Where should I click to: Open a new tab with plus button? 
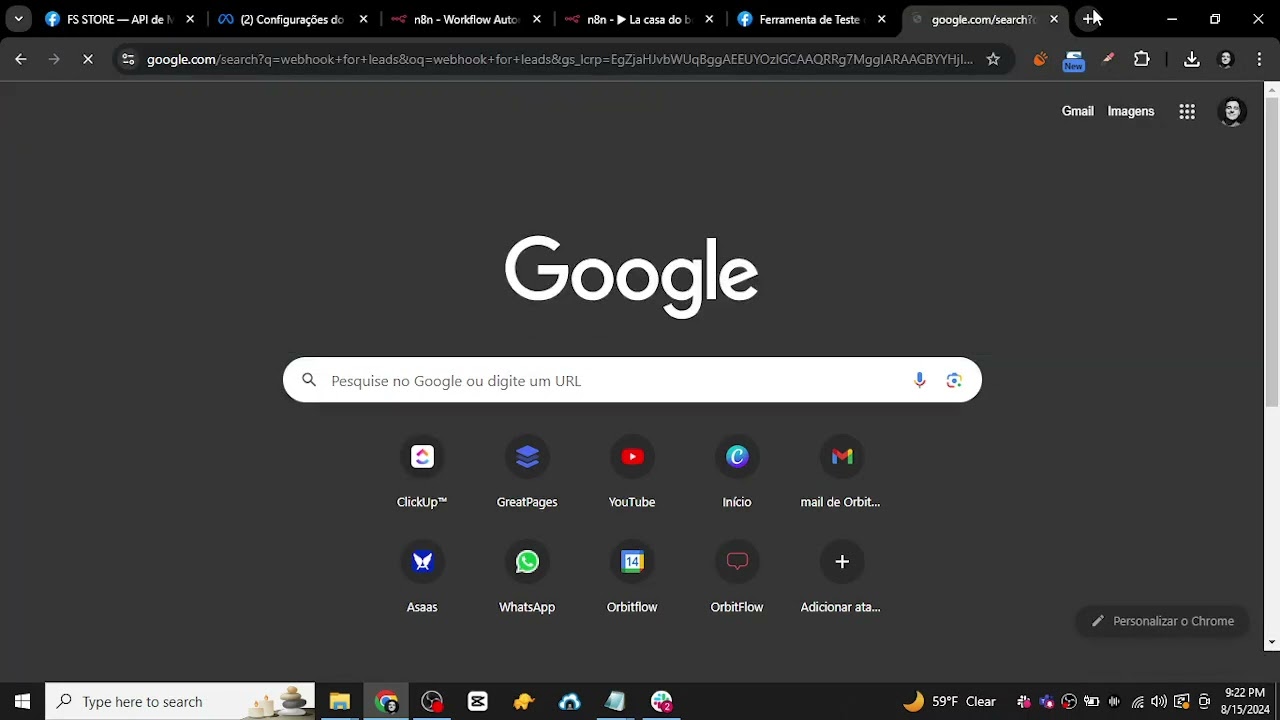pyautogui.click(x=1089, y=19)
